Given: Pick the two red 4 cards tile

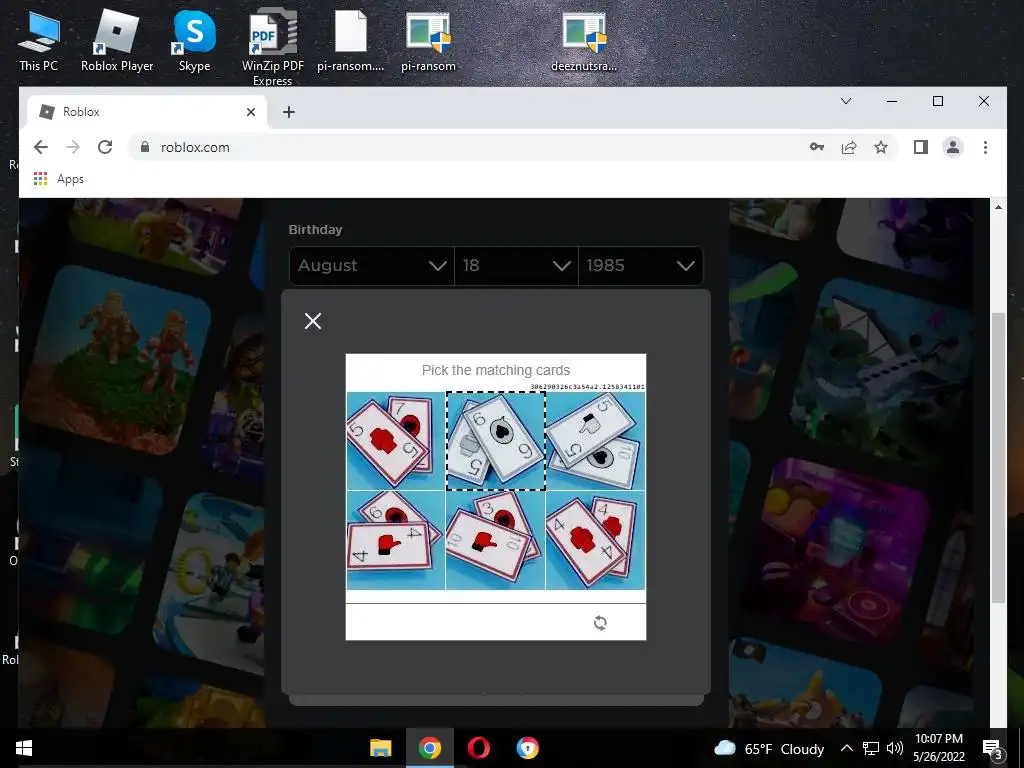Looking at the screenshot, I should 596,540.
